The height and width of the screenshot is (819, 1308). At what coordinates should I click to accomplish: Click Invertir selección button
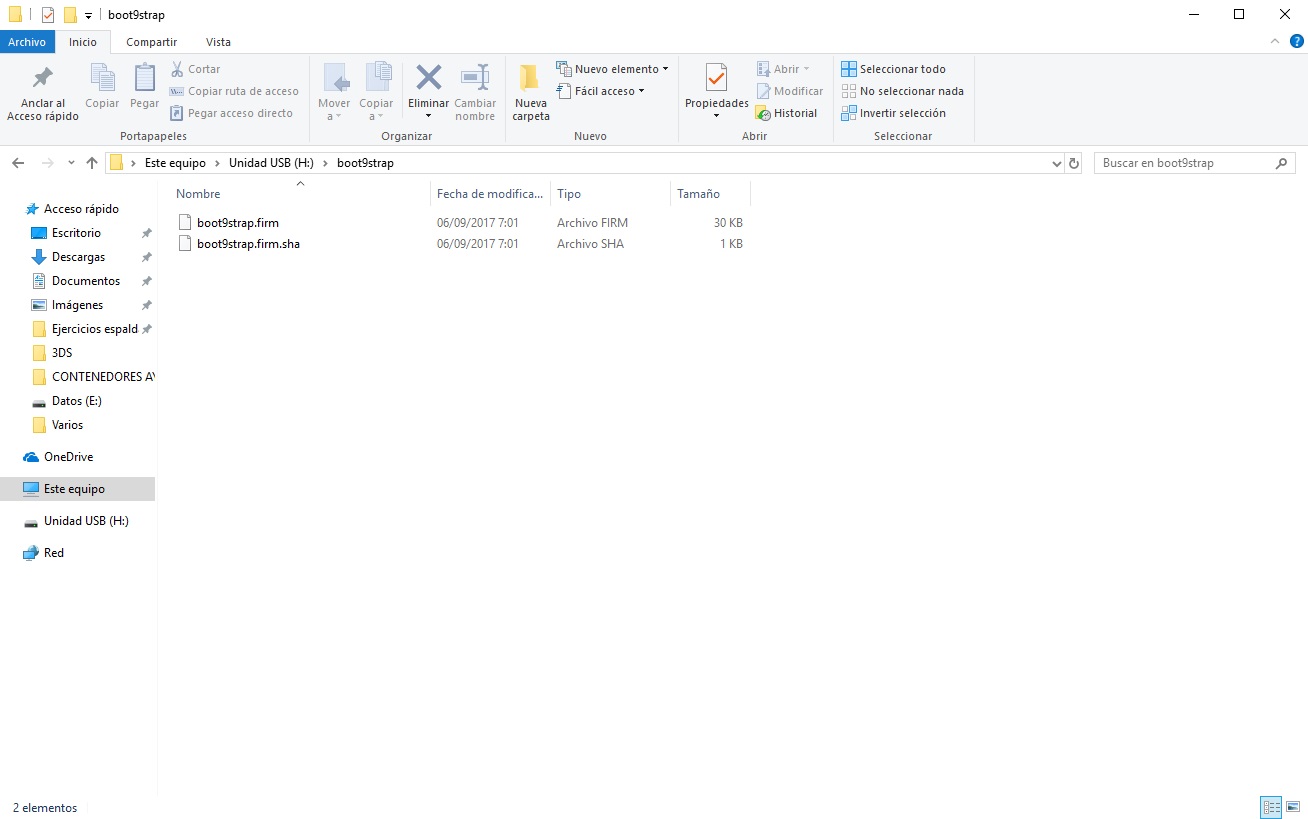[x=893, y=113]
